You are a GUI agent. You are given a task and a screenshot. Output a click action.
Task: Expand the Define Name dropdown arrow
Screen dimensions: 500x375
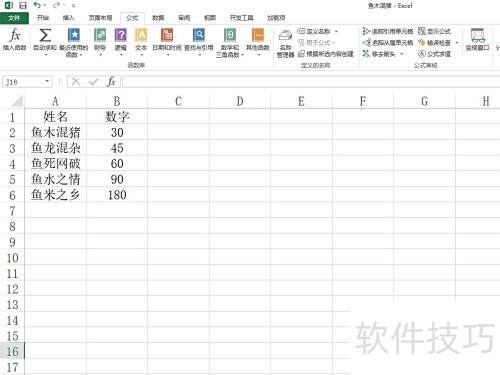336,32
